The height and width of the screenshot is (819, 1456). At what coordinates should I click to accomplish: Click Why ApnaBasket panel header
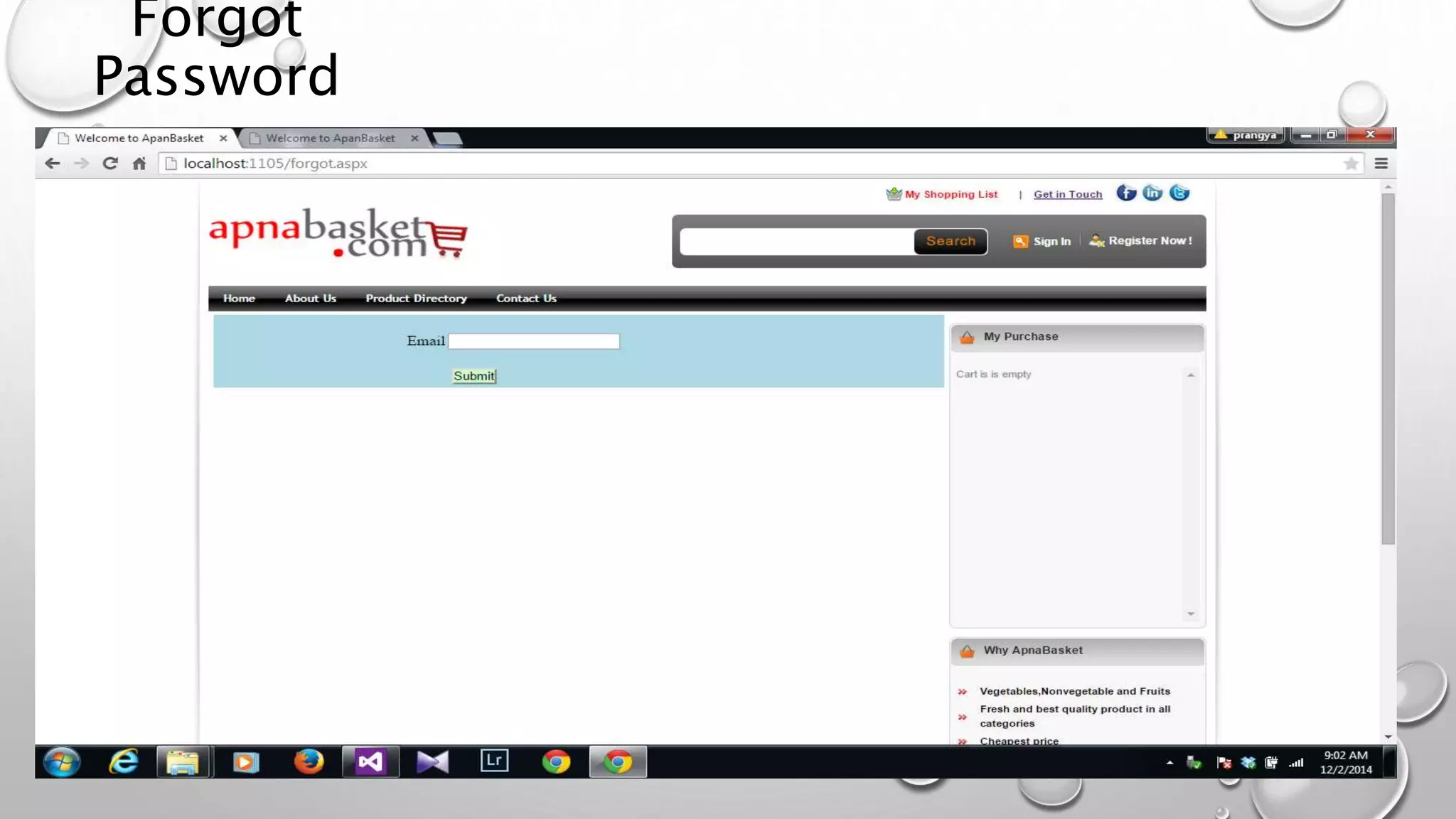tap(1077, 651)
